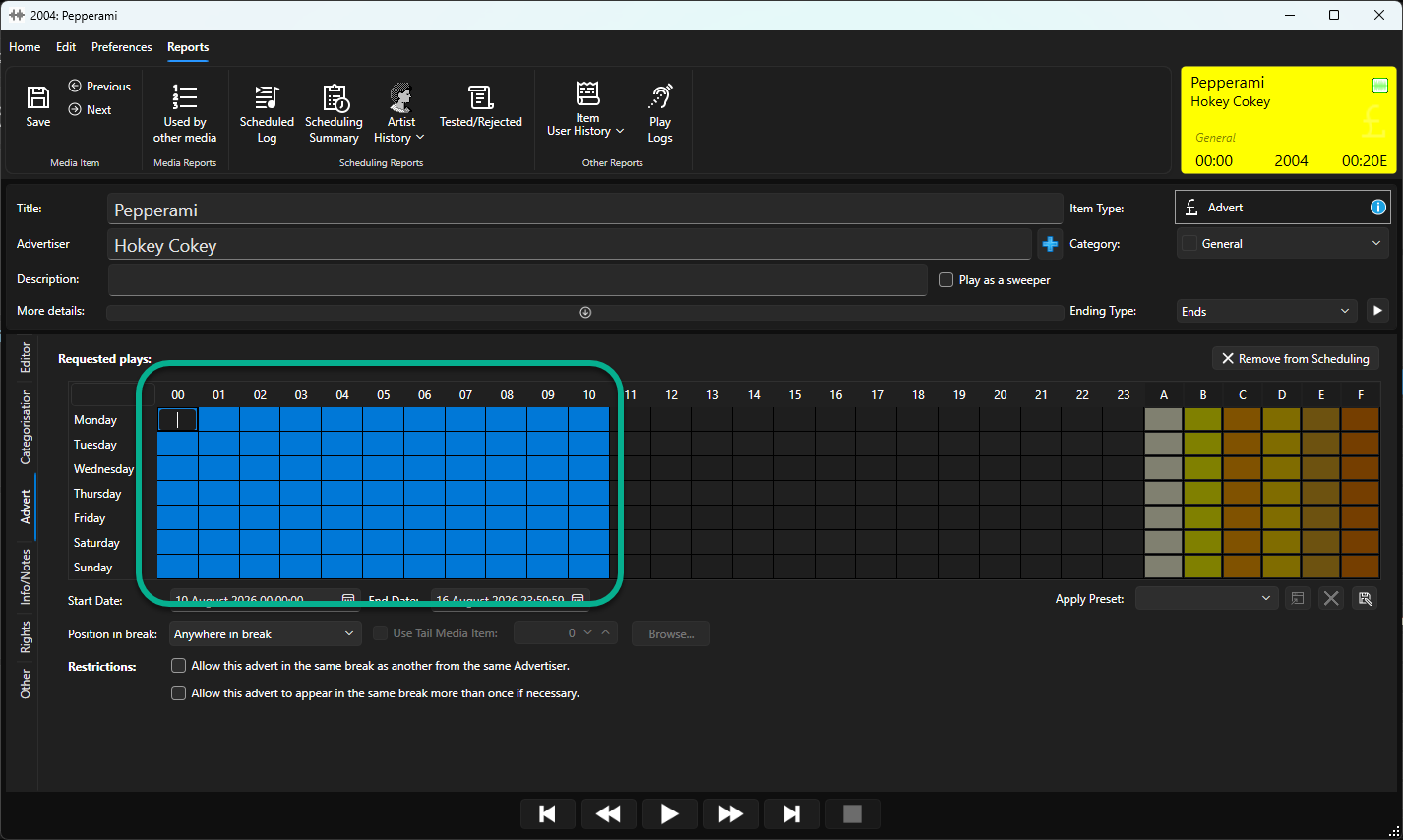The height and width of the screenshot is (840, 1403).
Task: Click the delete preset X icon
Action: click(1331, 598)
